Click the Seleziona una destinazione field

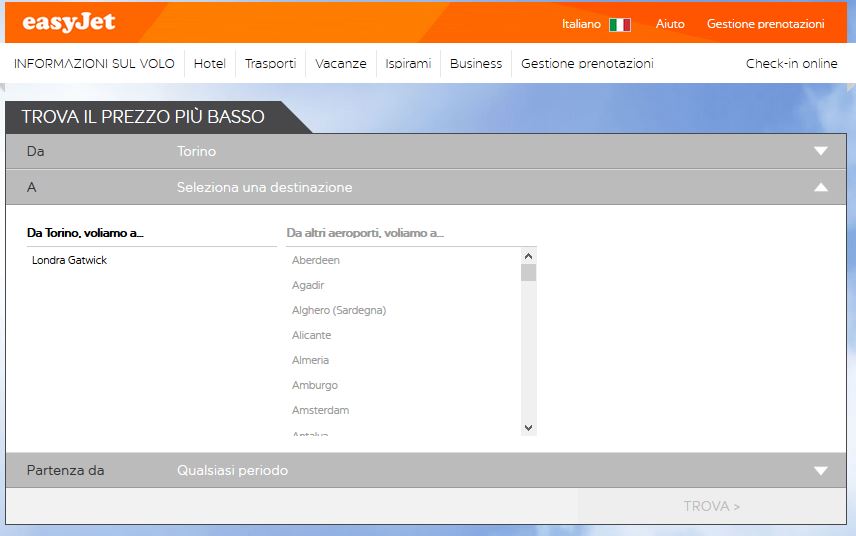(x=426, y=187)
